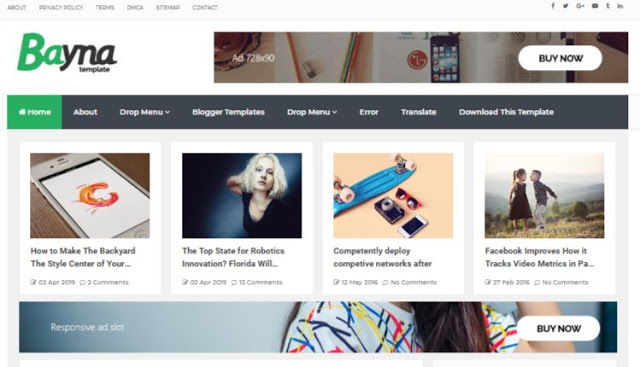Open the YouTube social icon
The image size is (640, 367).
click(595, 6)
